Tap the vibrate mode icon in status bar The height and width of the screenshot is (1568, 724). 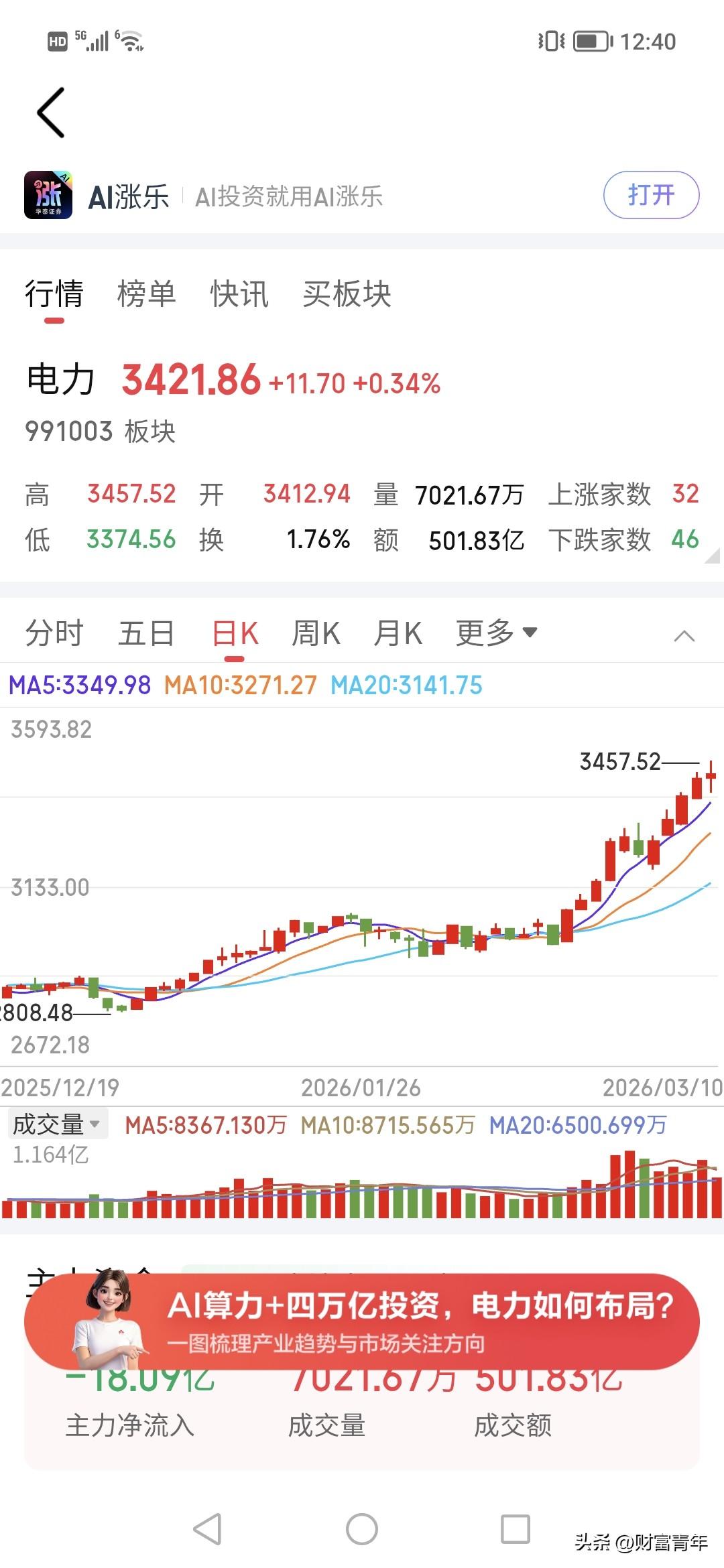coord(552,42)
